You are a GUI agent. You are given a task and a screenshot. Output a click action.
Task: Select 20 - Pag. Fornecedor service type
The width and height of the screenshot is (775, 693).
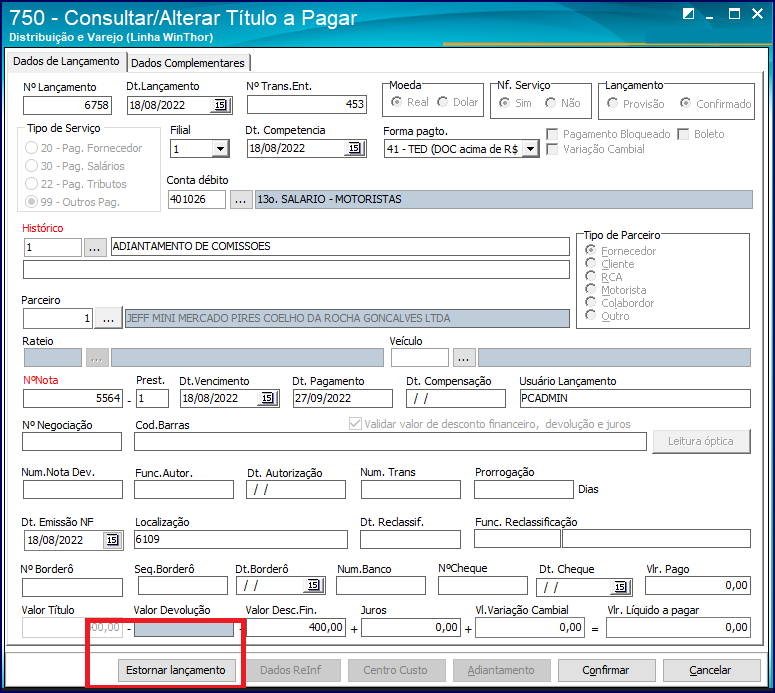click(31, 148)
